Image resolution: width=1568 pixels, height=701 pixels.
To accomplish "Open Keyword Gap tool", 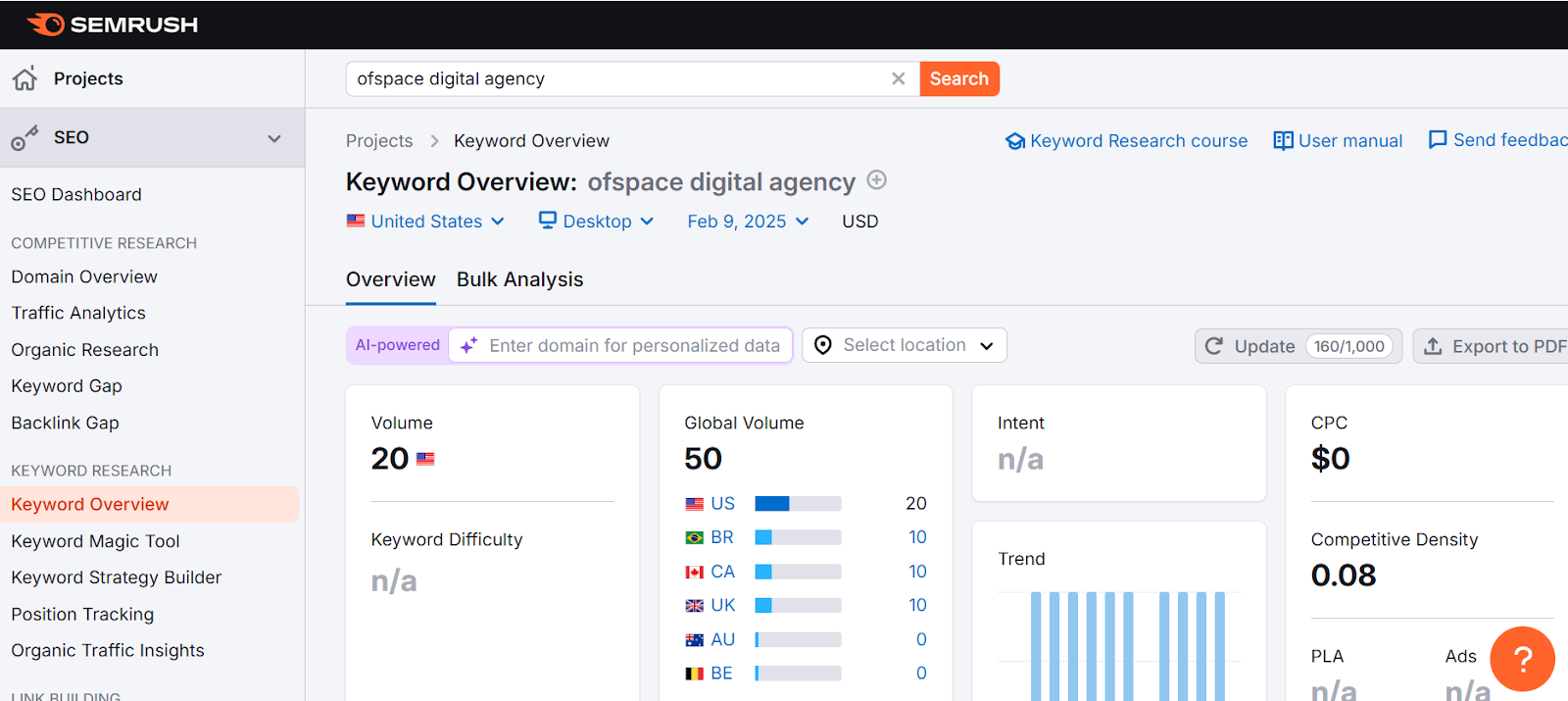I will (x=67, y=386).
